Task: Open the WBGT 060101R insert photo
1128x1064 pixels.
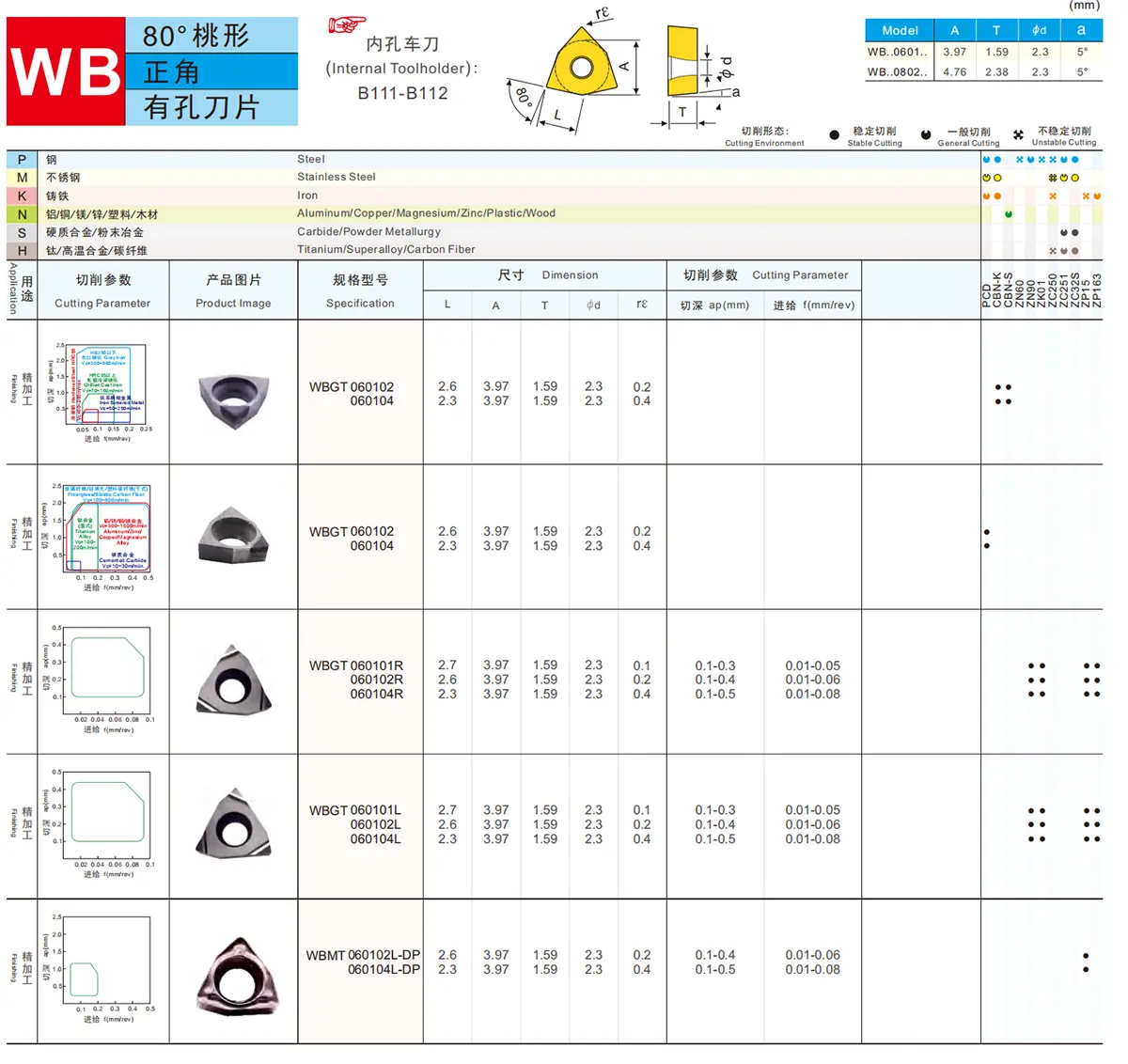Action: (x=233, y=681)
